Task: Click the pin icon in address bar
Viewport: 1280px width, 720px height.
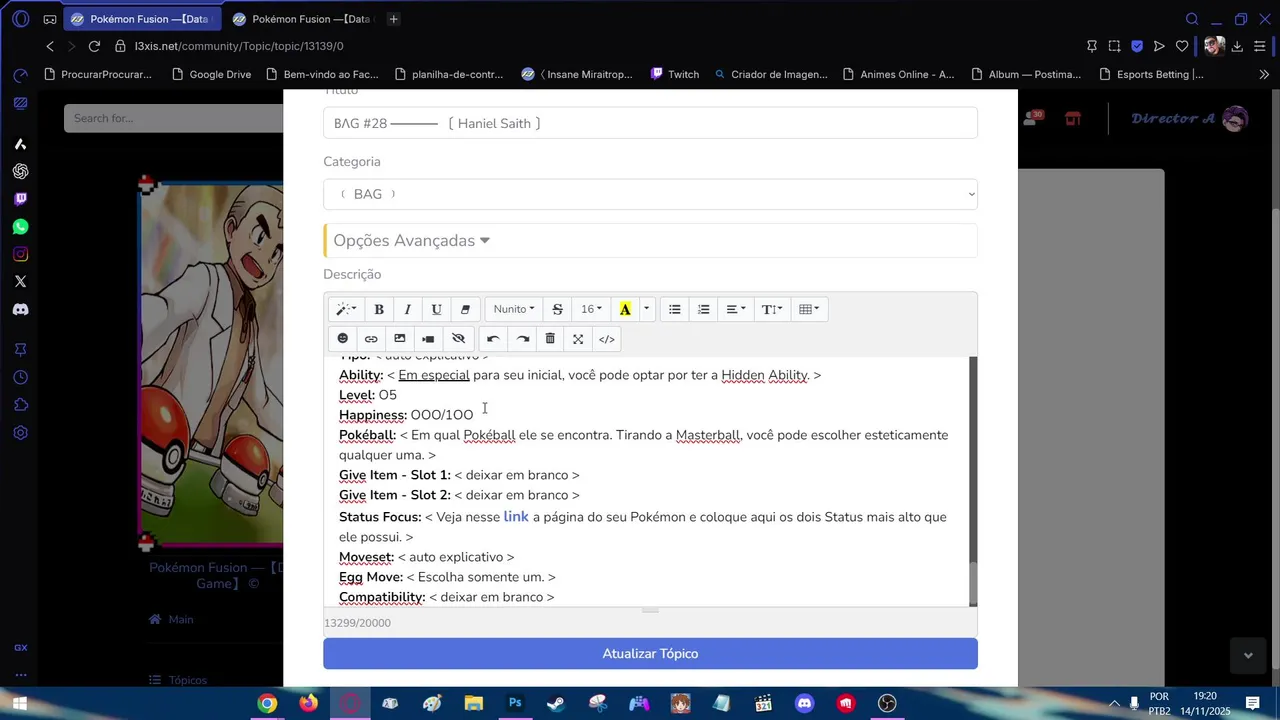Action: [1092, 46]
